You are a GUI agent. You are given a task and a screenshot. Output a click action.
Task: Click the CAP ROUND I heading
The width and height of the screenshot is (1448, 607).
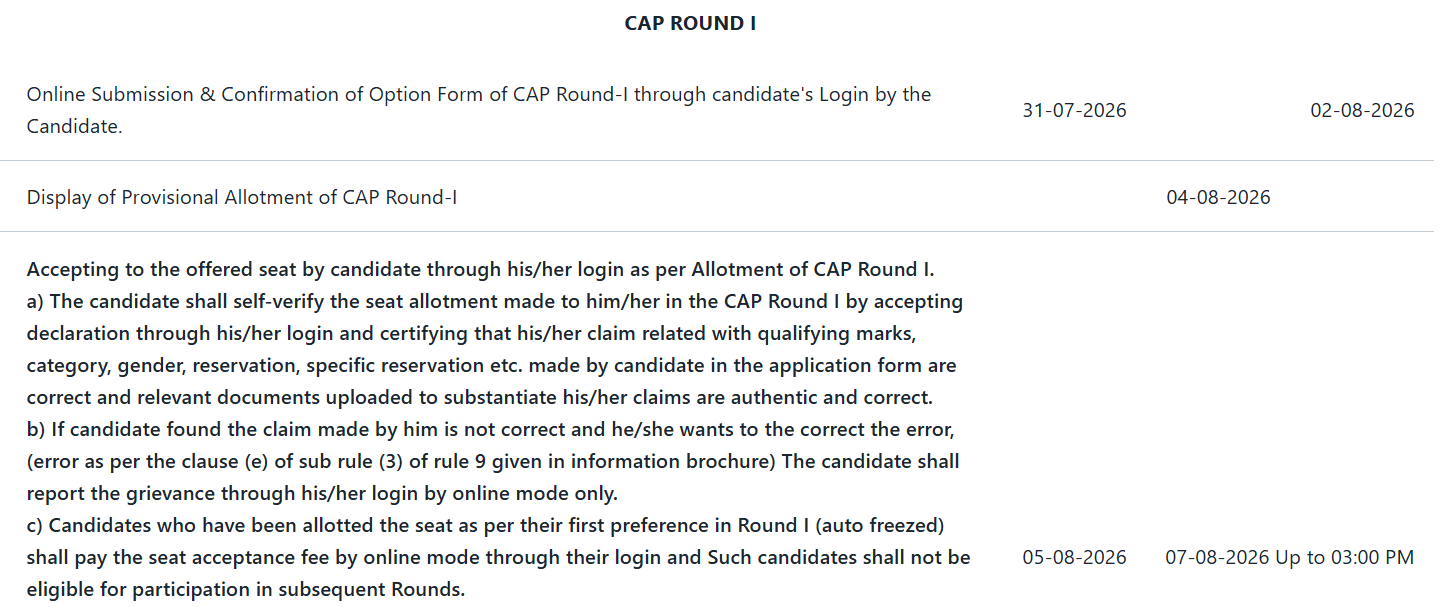pos(690,23)
